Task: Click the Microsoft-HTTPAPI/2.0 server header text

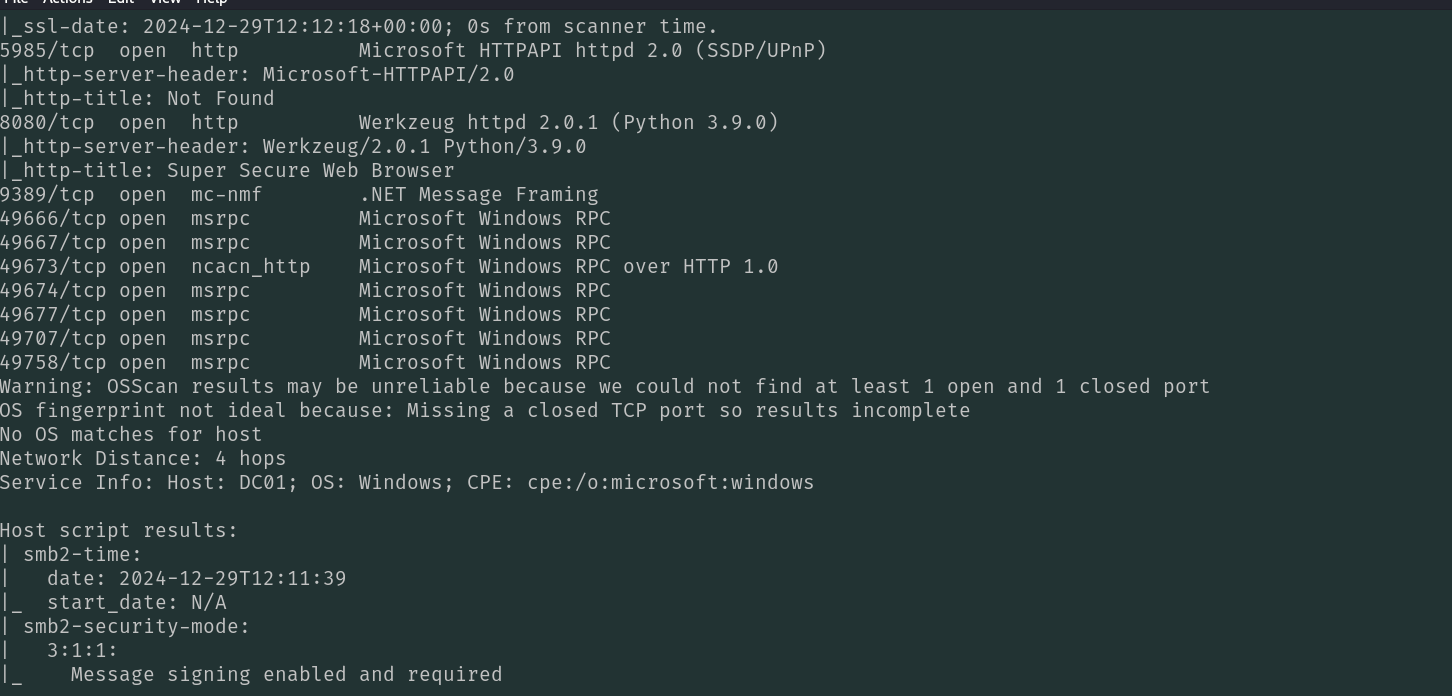Action: click(388, 75)
